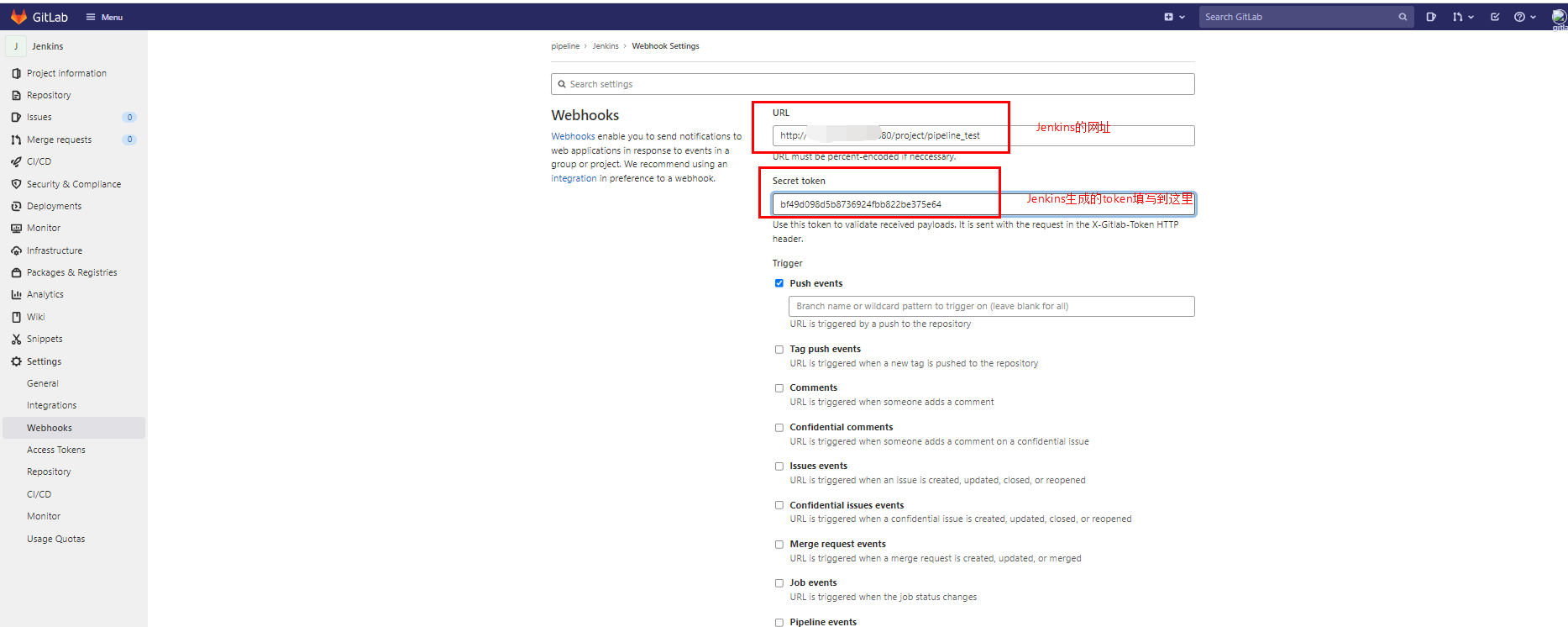1568x627 pixels.
Task: Click the Deployments sidebar icon
Action: click(16, 206)
